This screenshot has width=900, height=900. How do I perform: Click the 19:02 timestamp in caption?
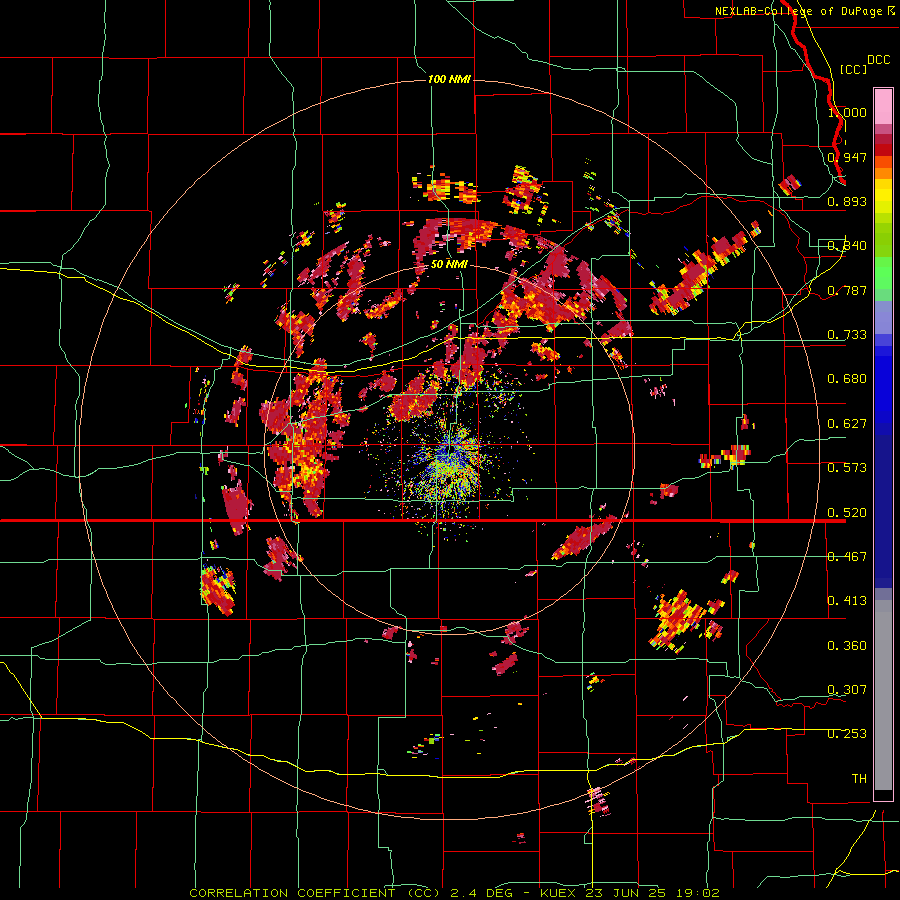697,893
